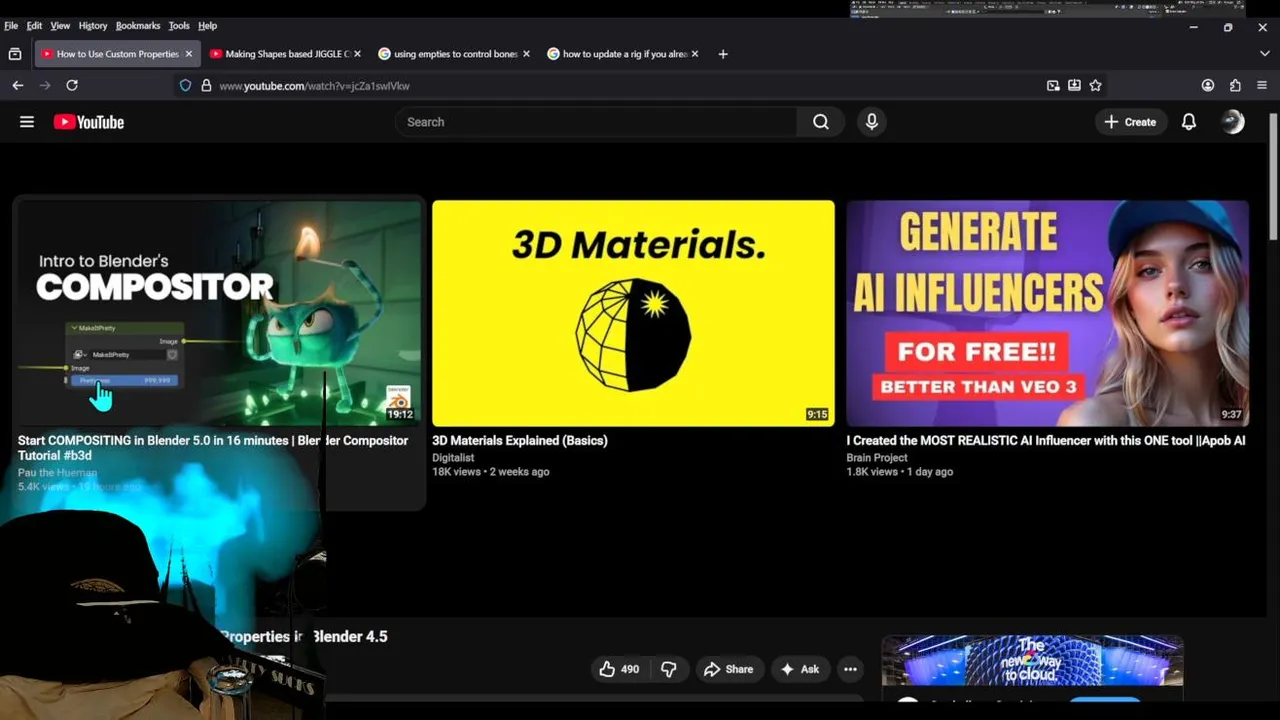This screenshot has height=720, width=1280.
Task: Go back with browser back arrow
Action: point(18,86)
